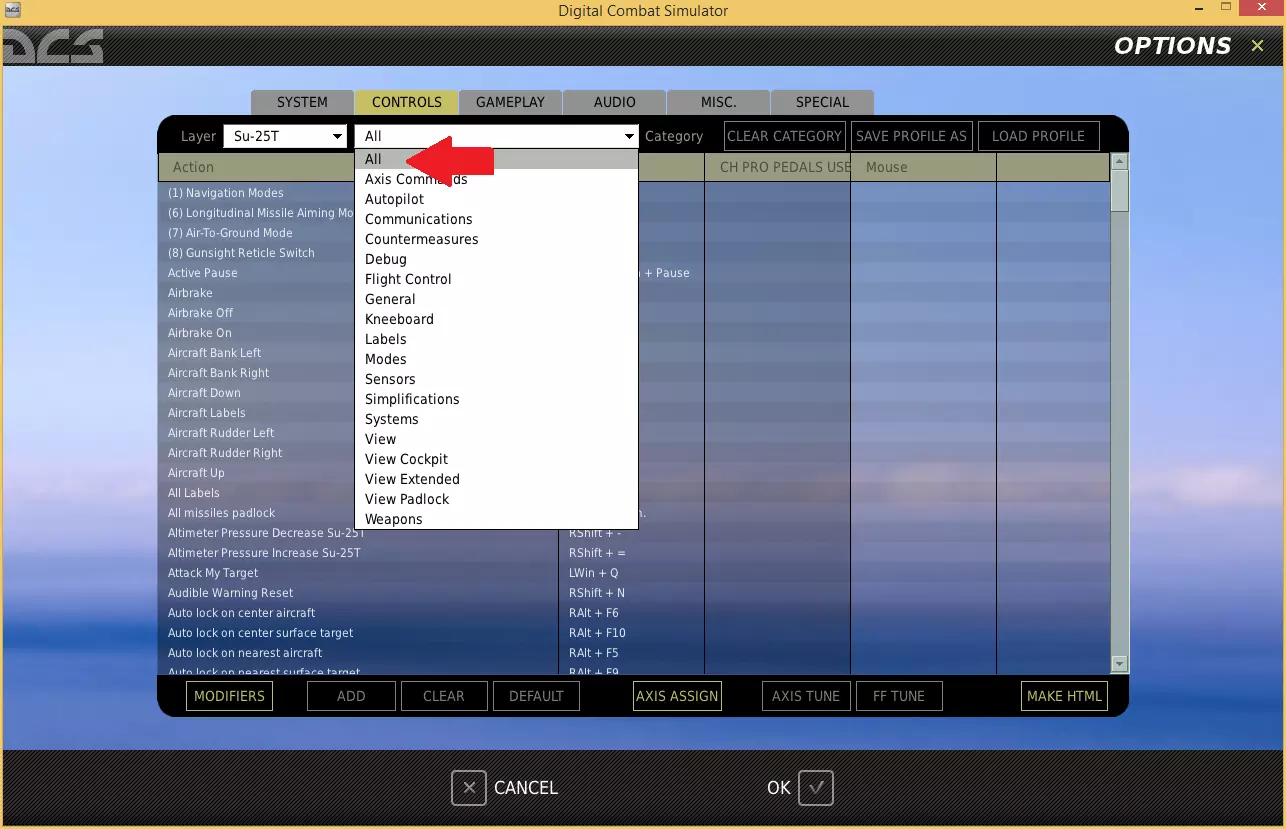
Task: Choose the View Padlock category
Action: coord(497,499)
